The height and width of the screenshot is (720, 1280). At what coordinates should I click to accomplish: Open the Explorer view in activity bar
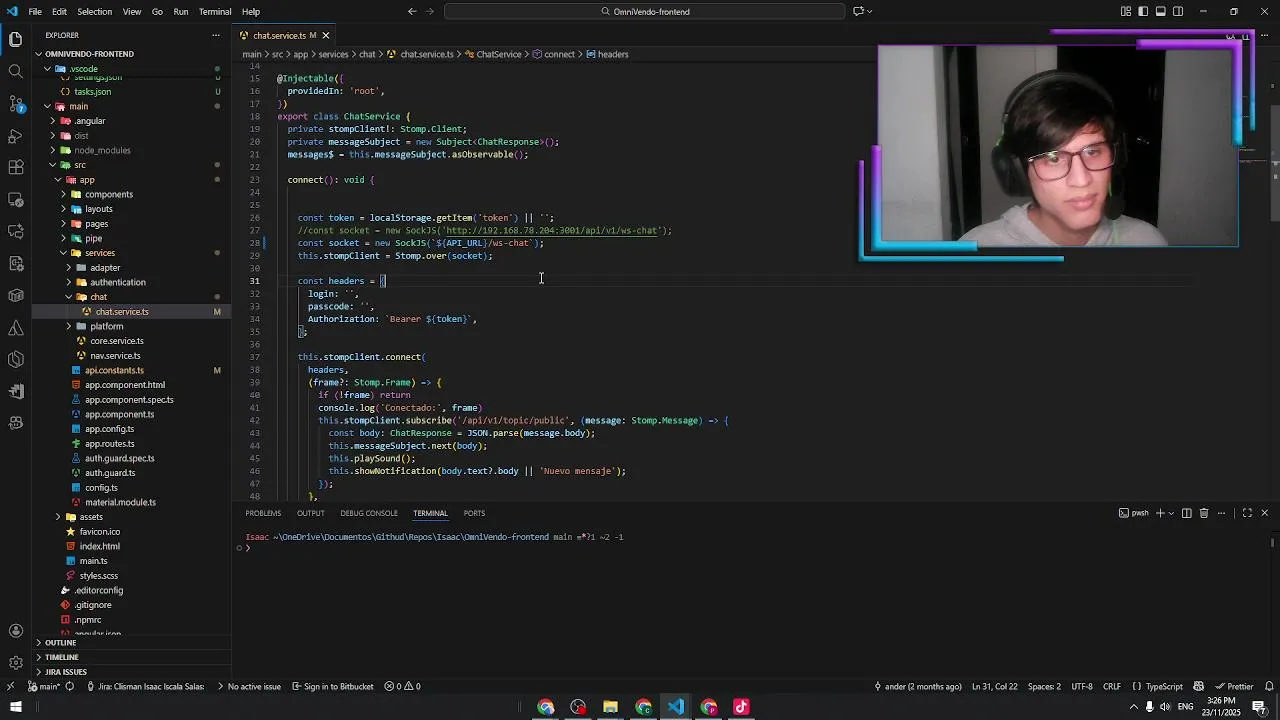[x=15, y=39]
